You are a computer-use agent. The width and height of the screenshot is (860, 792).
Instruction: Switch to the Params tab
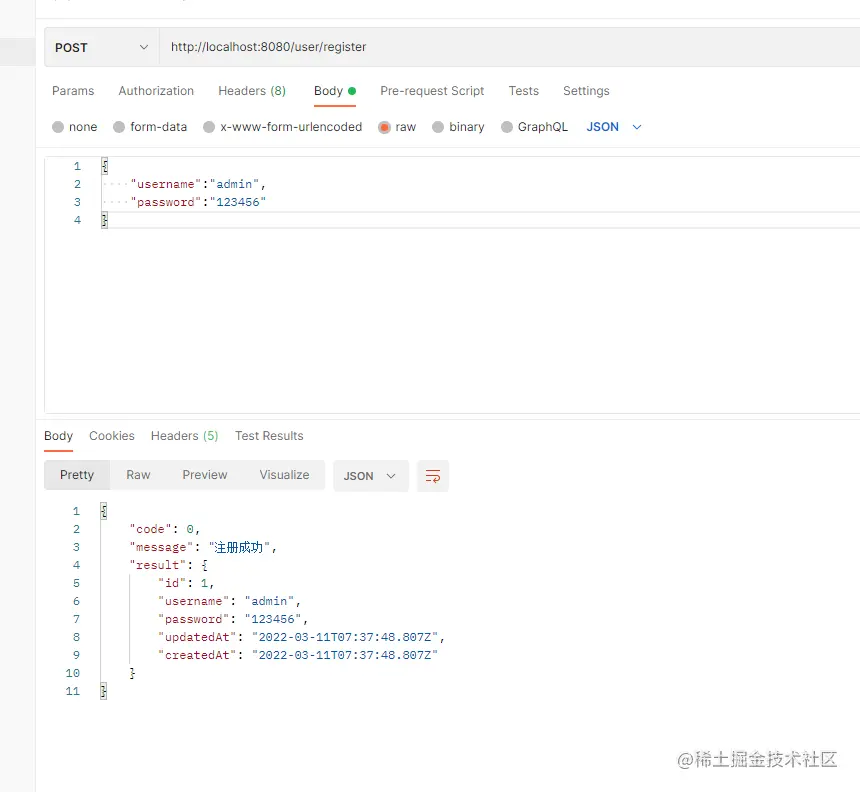(73, 90)
